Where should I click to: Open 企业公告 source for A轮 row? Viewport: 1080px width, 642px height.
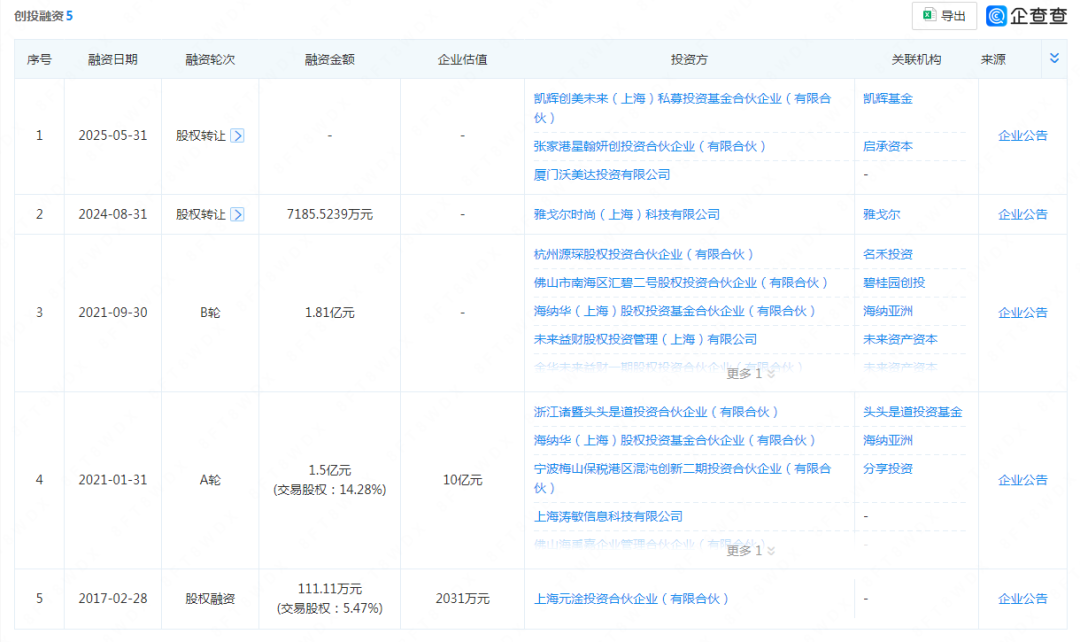tap(1022, 480)
